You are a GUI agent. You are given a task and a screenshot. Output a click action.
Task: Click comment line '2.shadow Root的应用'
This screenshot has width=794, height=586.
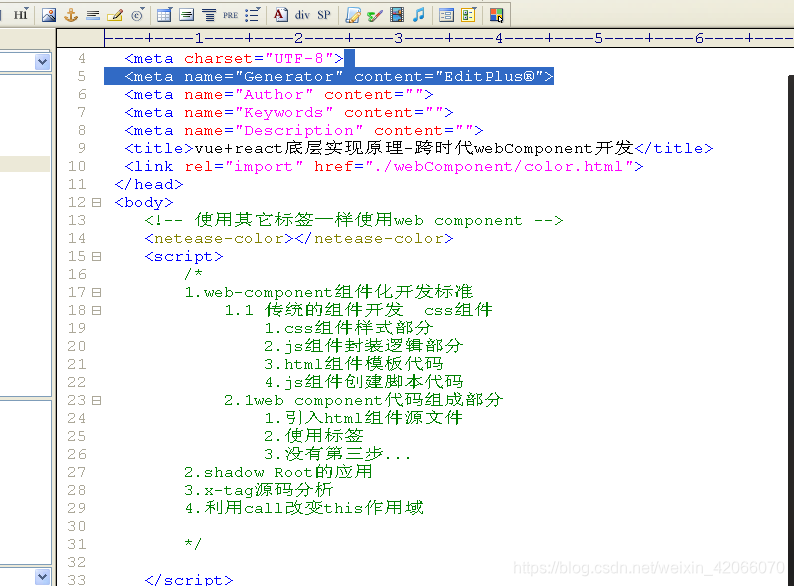coord(278,472)
